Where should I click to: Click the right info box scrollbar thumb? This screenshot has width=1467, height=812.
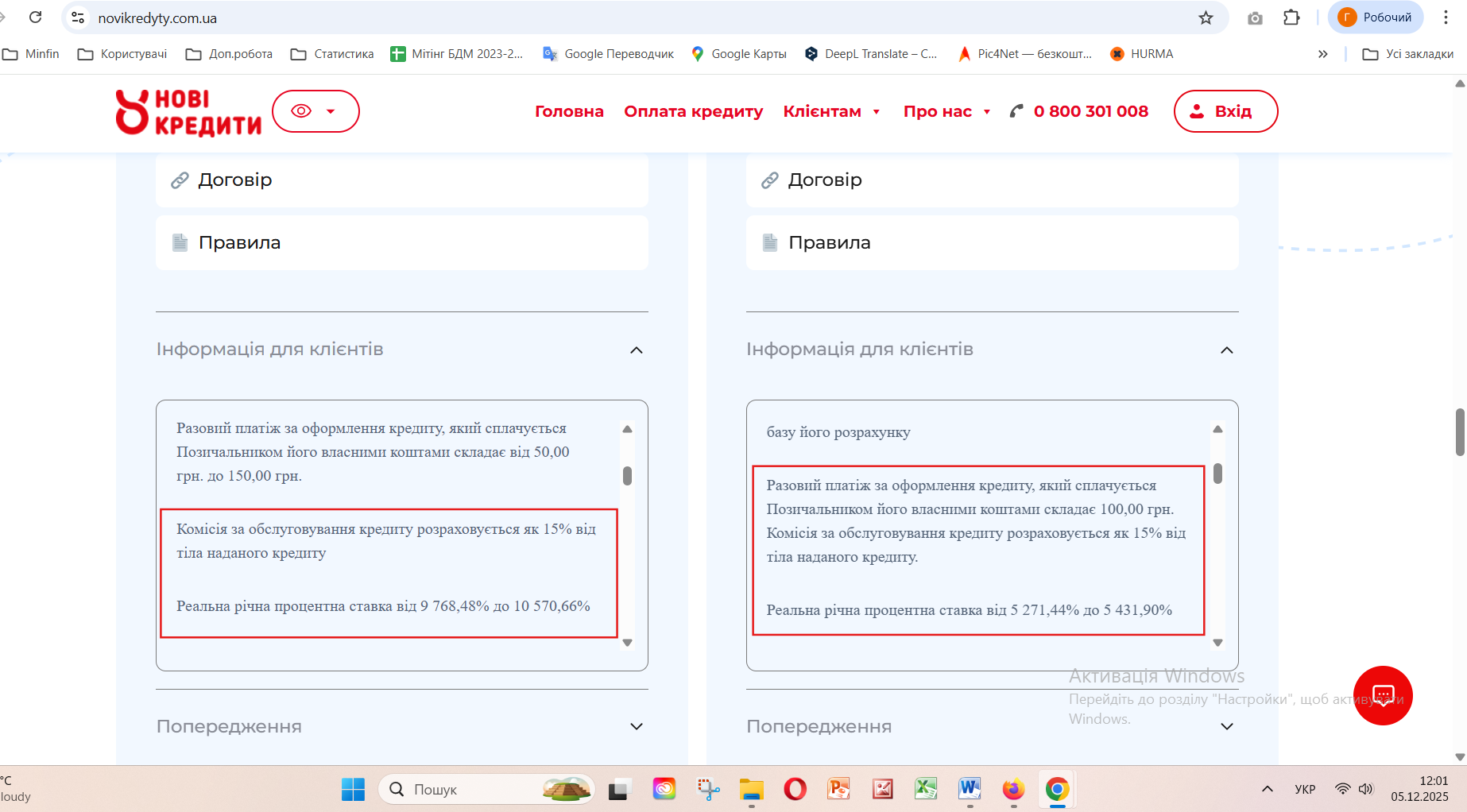click(x=1217, y=474)
